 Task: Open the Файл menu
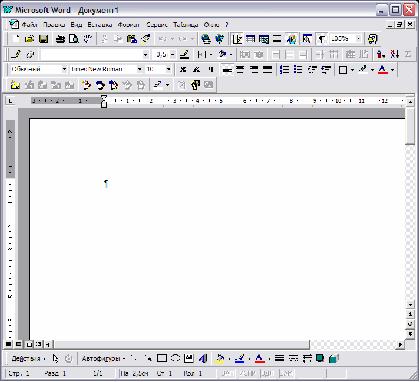[29, 25]
